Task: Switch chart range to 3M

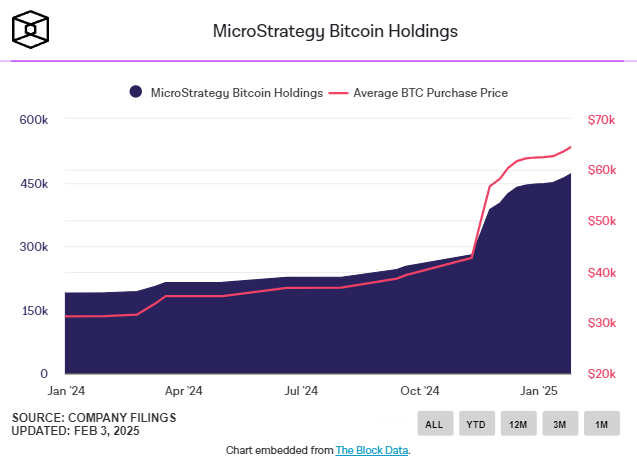Action: (560, 424)
